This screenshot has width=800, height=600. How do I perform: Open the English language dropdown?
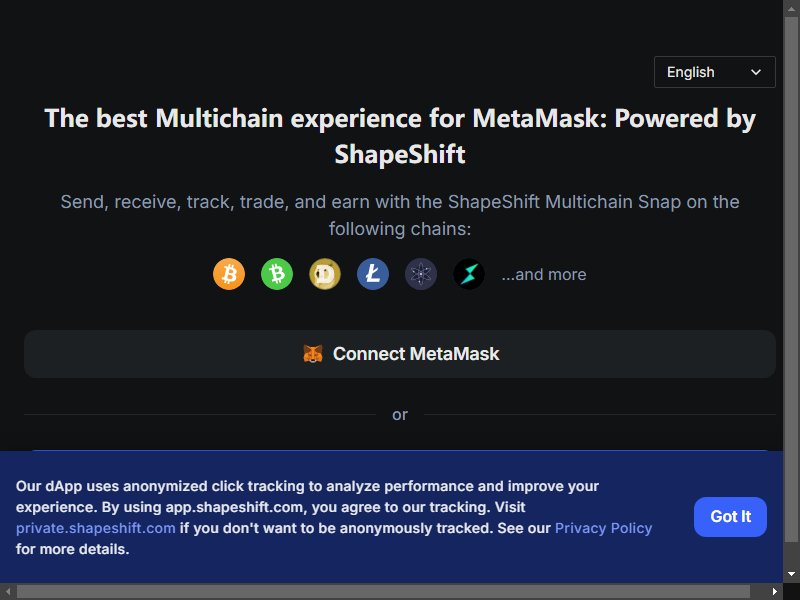[714, 72]
